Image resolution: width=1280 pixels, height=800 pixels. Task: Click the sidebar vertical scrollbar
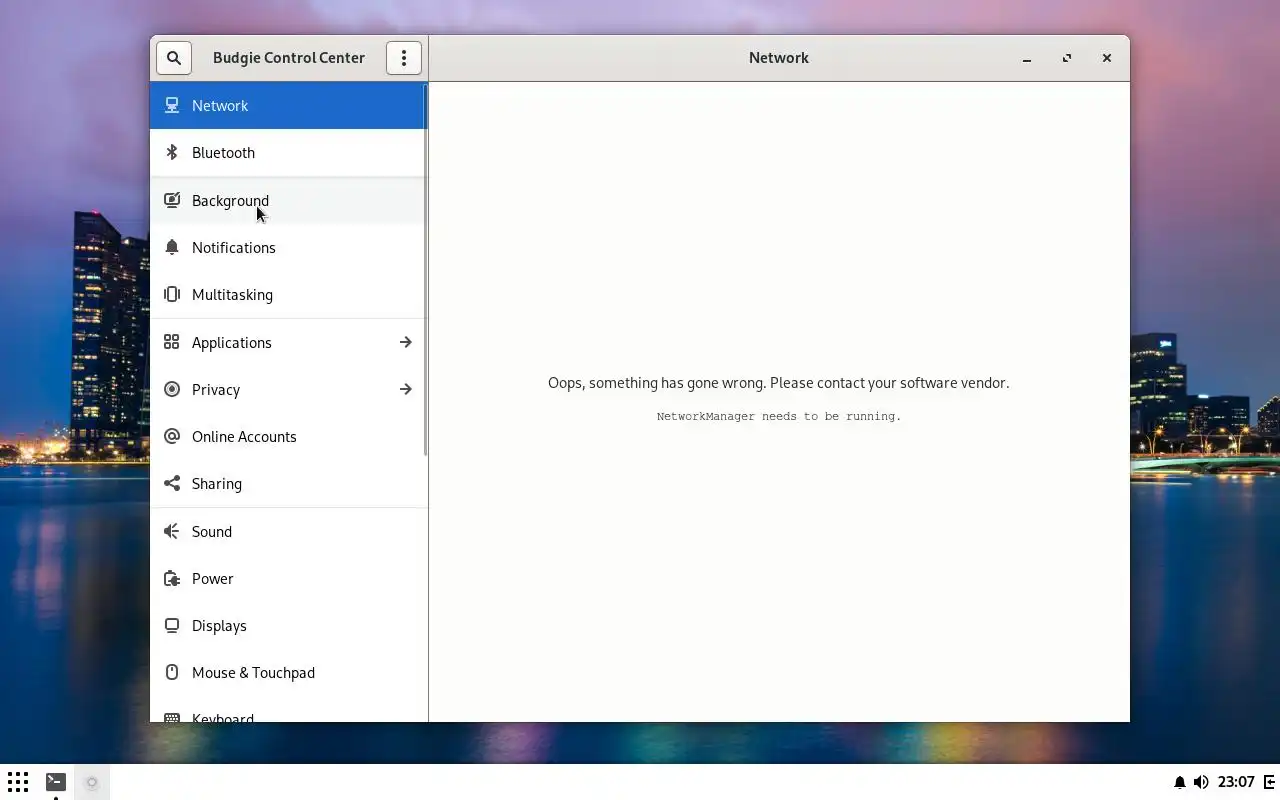point(426,270)
